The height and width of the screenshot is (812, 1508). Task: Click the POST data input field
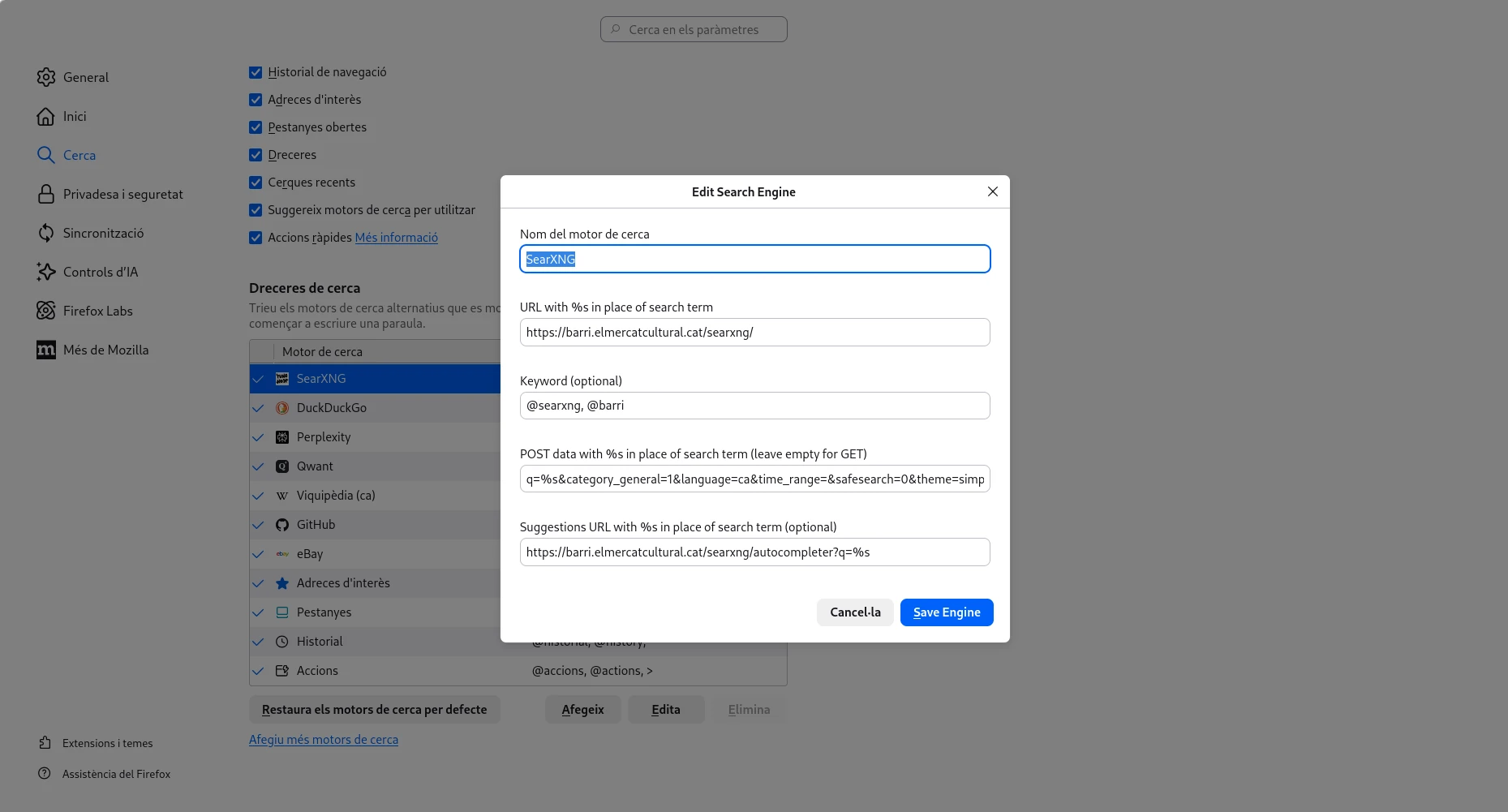click(x=755, y=479)
